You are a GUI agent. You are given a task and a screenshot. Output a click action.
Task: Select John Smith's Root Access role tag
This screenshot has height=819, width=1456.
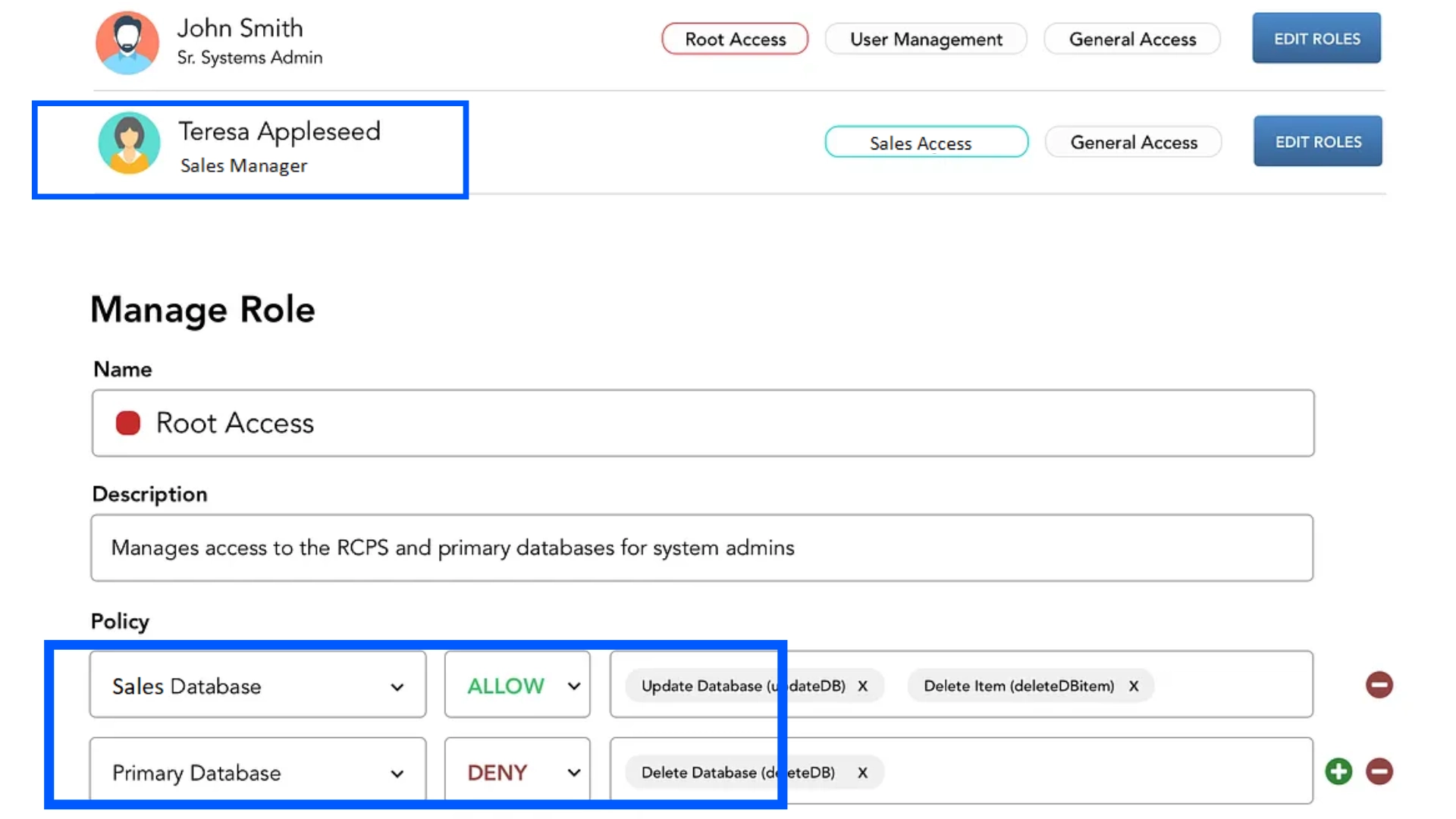point(735,39)
